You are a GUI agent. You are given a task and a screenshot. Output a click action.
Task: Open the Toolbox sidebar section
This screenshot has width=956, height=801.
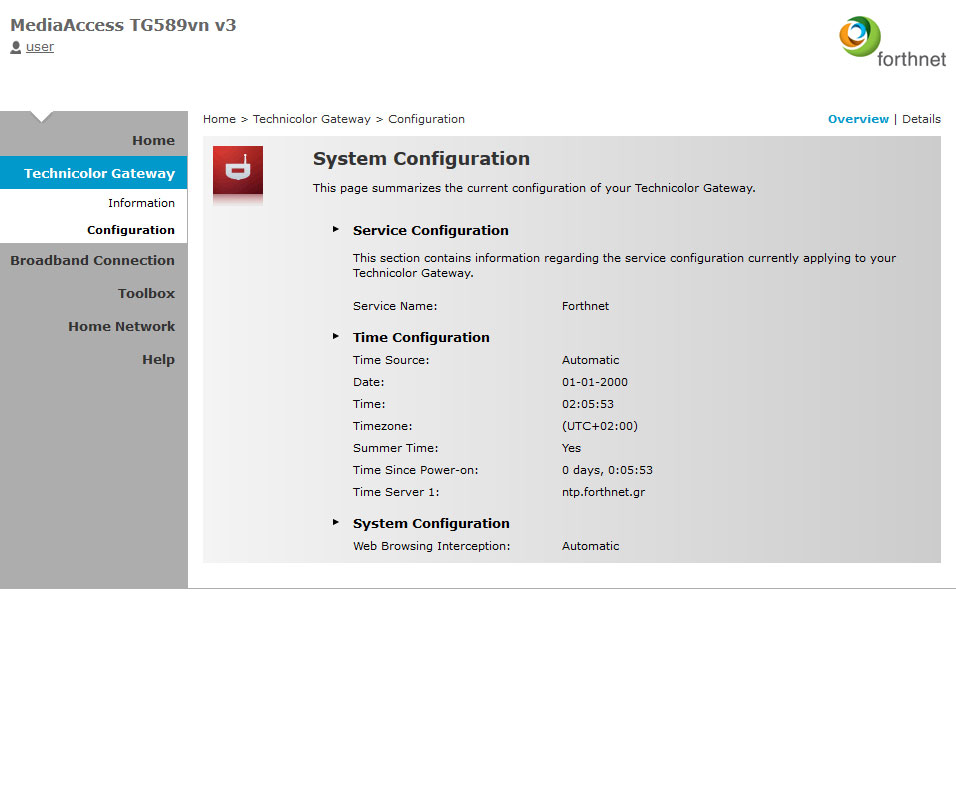pos(146,293)
